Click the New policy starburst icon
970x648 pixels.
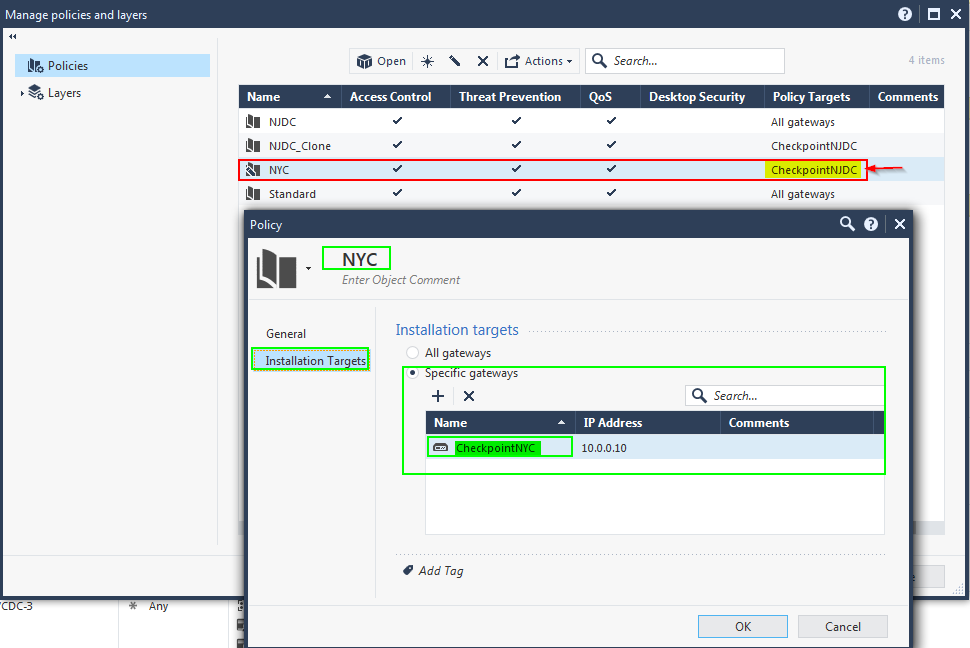[x=427, y=61]
